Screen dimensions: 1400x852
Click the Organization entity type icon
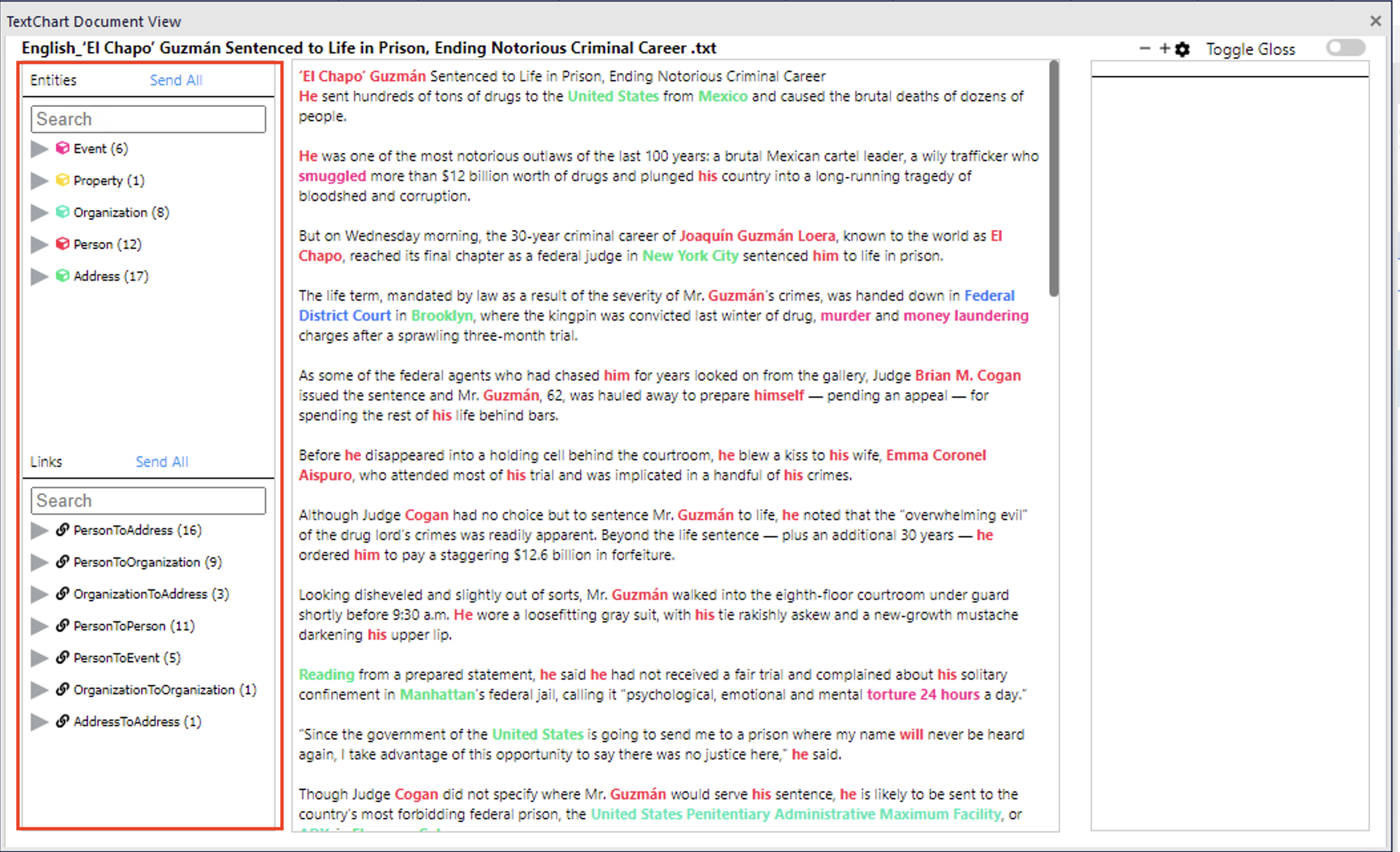pyautogui.click(x=61, y=212)
